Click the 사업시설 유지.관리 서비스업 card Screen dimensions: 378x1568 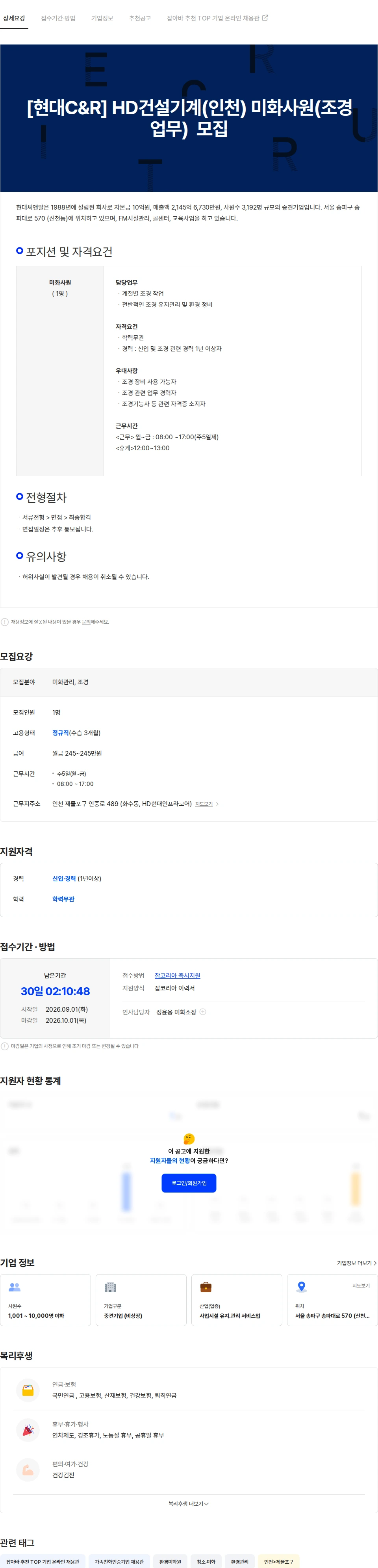coord(237,1300)
